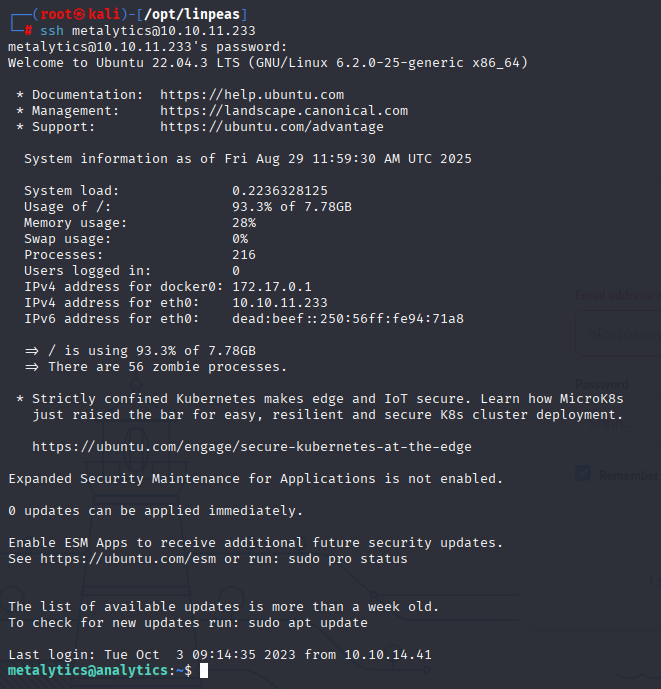Screen dimensions: 661x689
Task: Click the terminal cursor block at the prompt
Action: point(204,671)
